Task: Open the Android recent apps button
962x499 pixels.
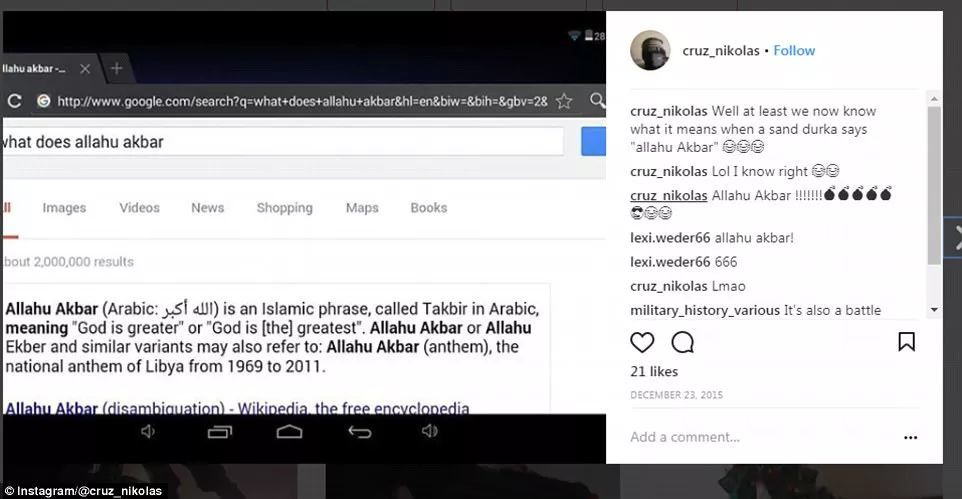Action: [220, 432]
